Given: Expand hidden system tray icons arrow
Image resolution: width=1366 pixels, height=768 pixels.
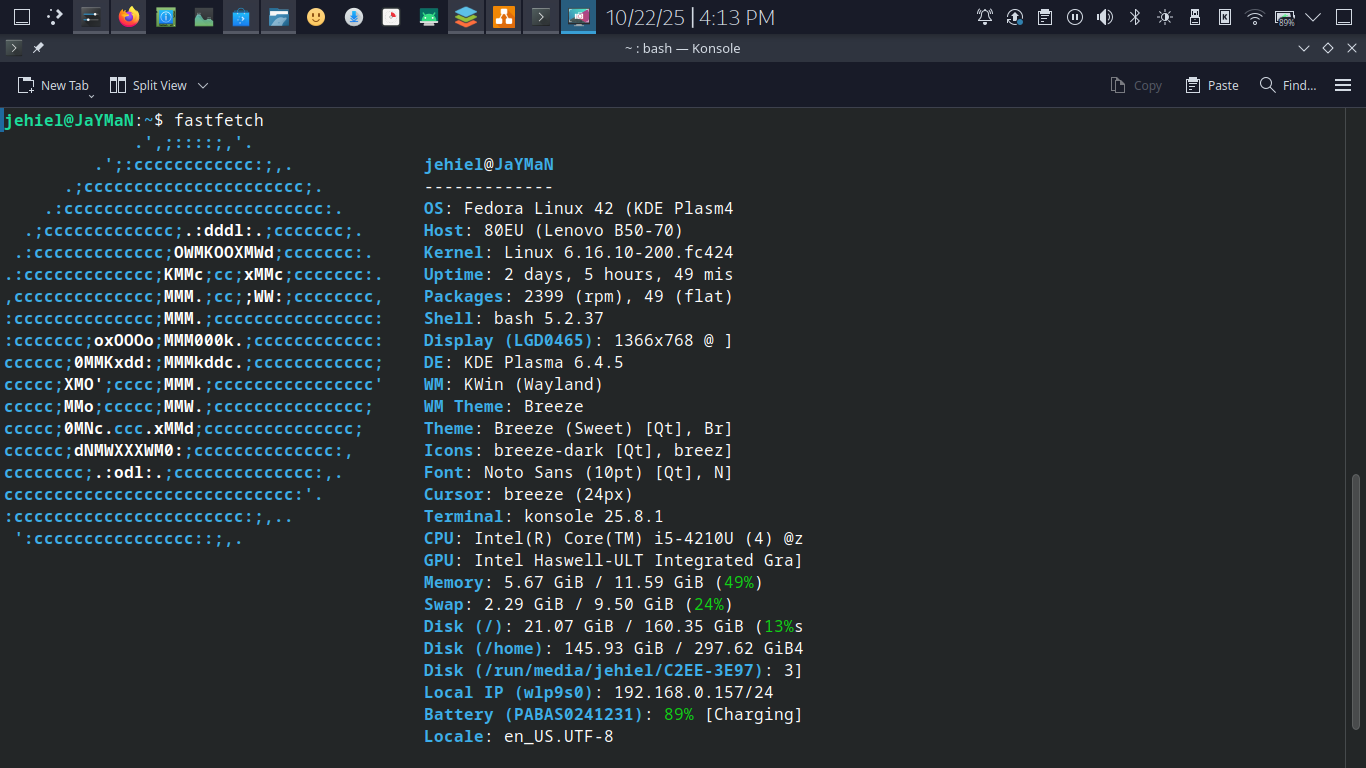Looking at the screenshot, I should pos(1314,17).
